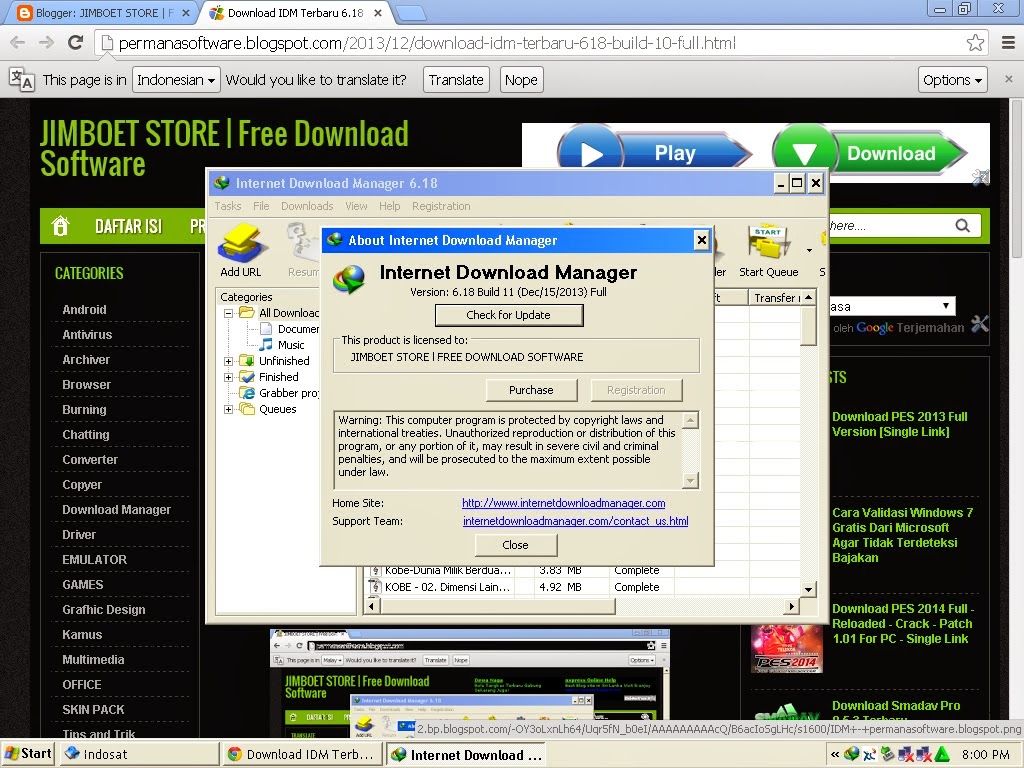The image size is (1024, 768).
Task: Click the Indosat taskbar item
Action: pyautogui.click(x=140, y=754)
